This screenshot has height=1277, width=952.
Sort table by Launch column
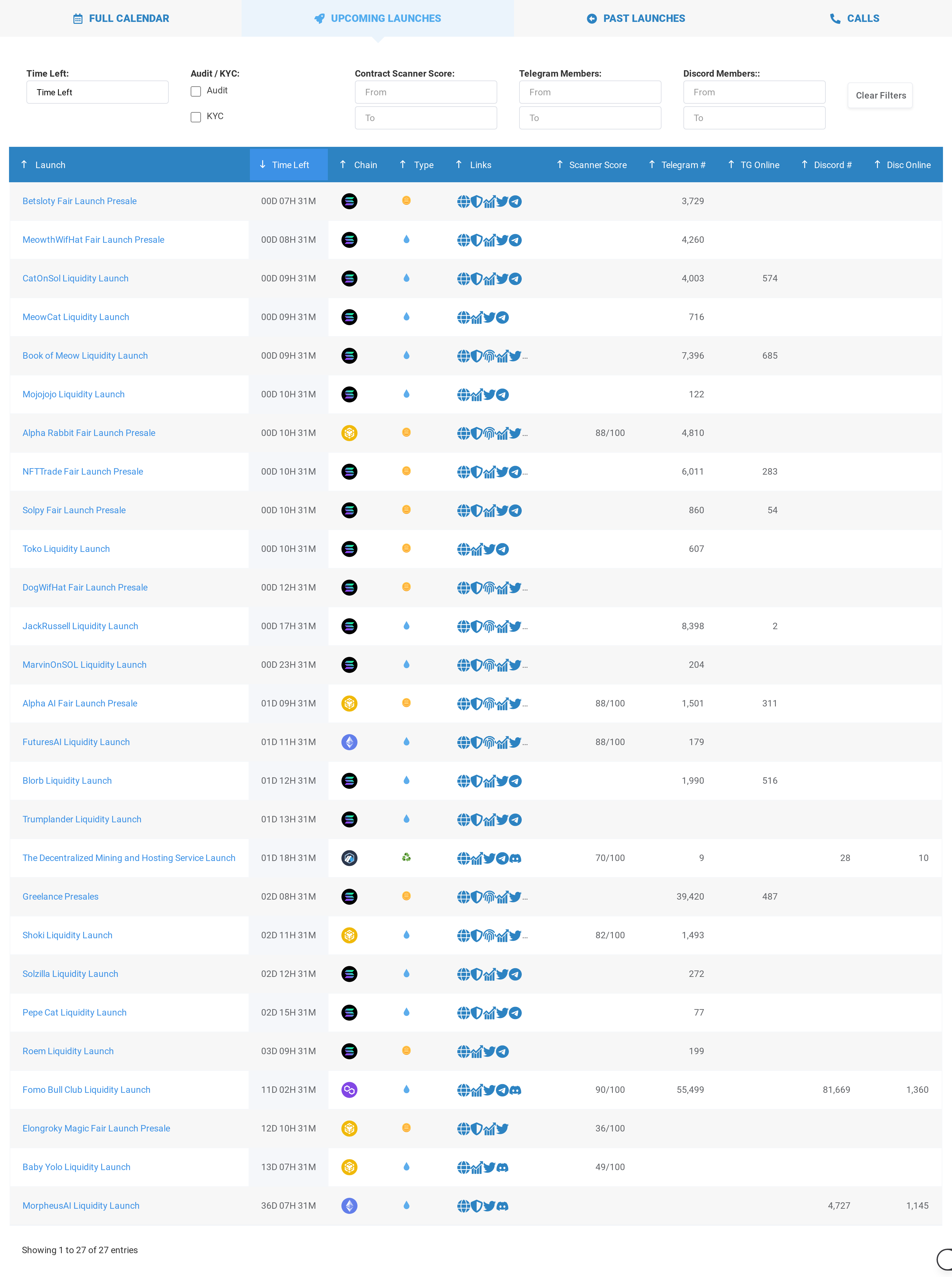[x=129, y=165]
